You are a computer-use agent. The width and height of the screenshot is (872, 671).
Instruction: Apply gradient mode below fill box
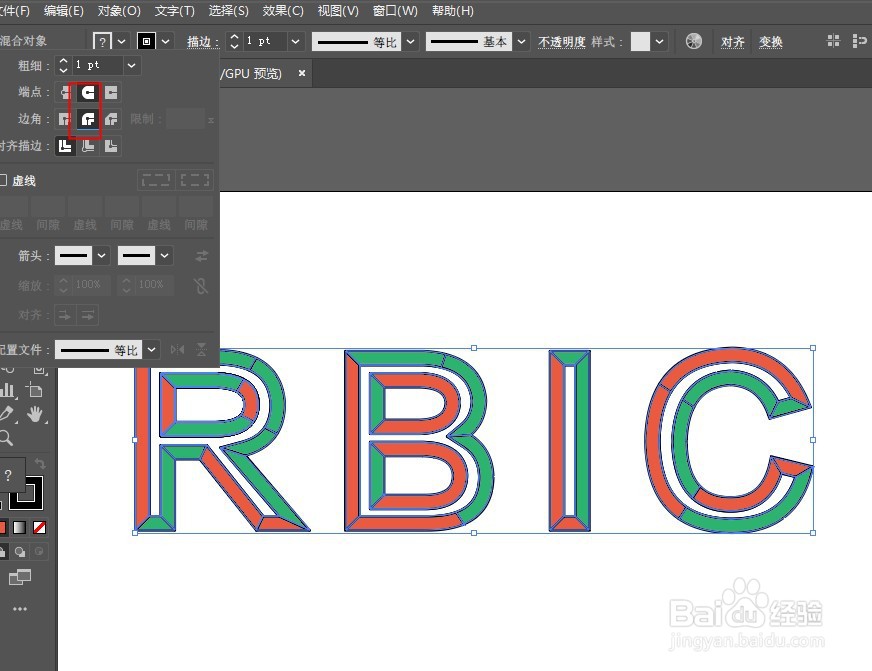pos(19,527)
